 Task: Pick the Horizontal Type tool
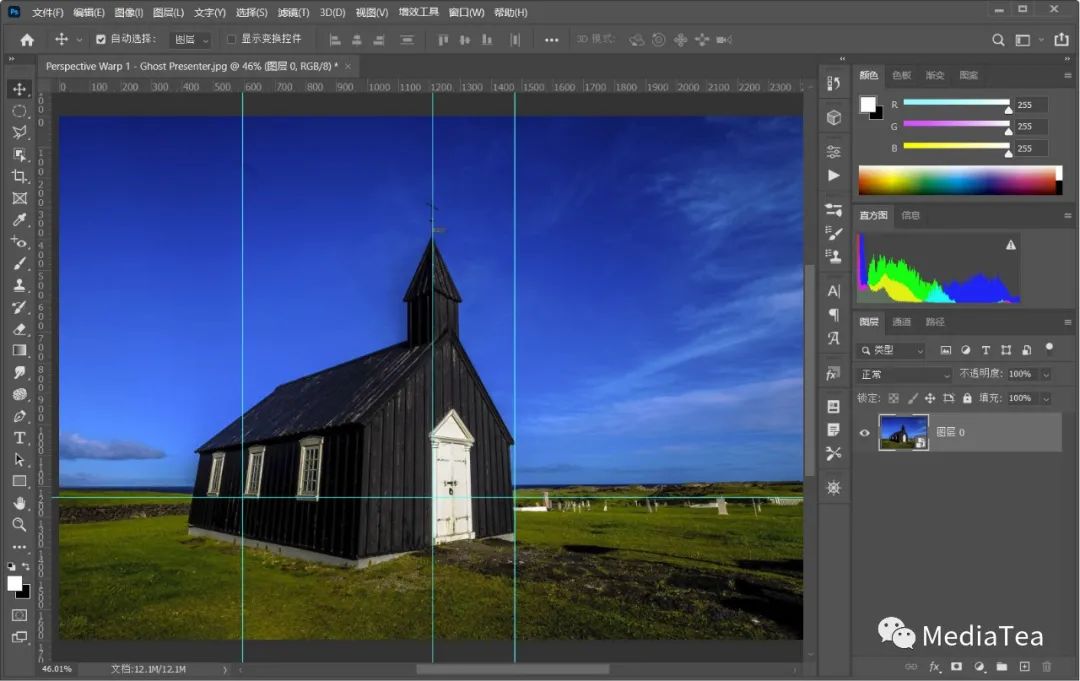[19, 438]
